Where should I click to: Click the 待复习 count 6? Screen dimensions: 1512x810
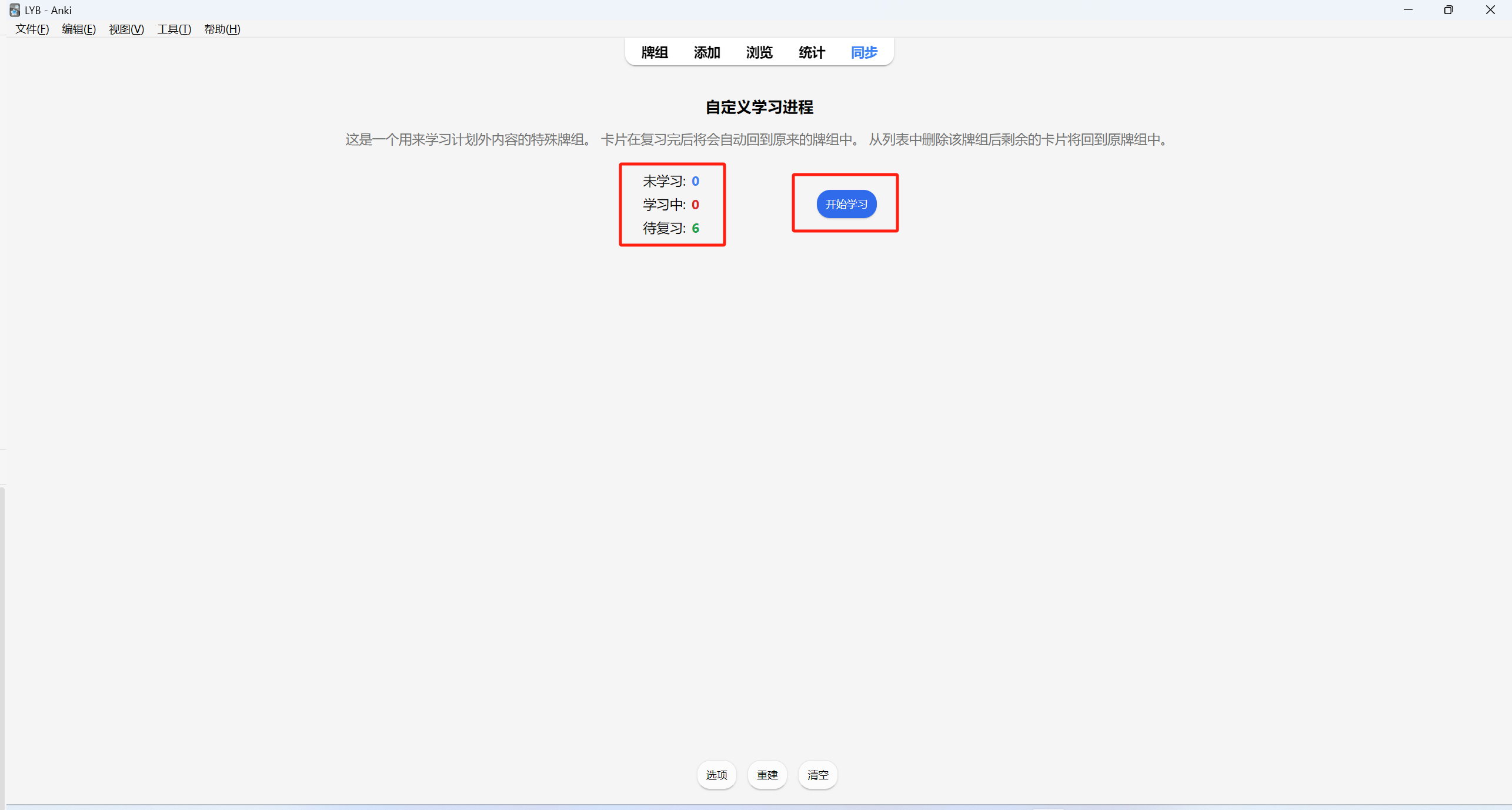tap(695, 228)
